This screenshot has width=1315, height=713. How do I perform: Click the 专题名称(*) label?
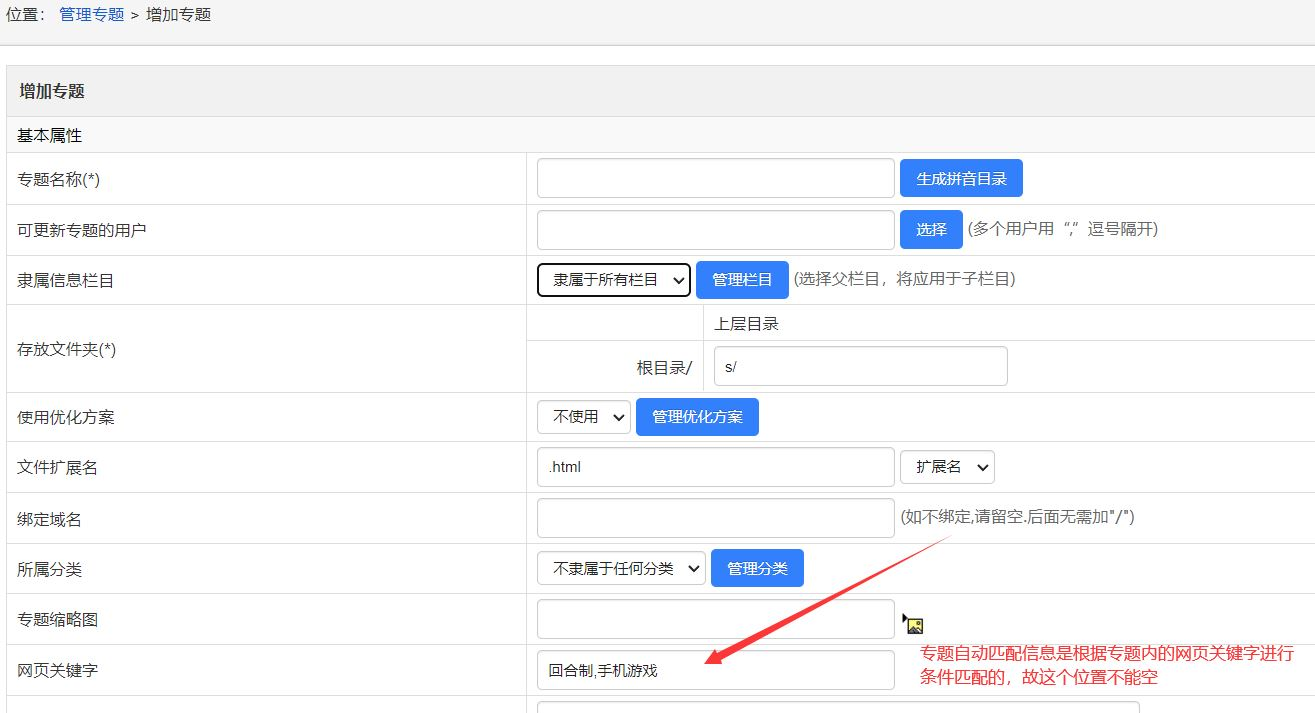click(x=58, y=179)
